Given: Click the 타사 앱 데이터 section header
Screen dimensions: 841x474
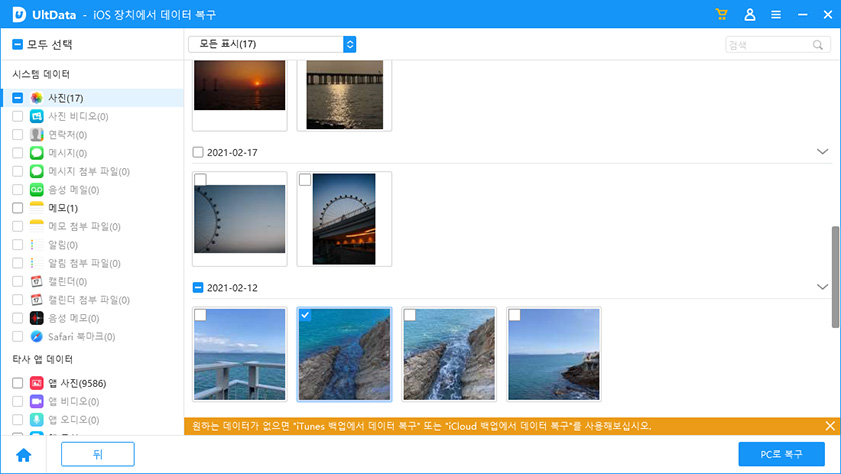Looking at the screenshot, I should [x=42, y=359].
